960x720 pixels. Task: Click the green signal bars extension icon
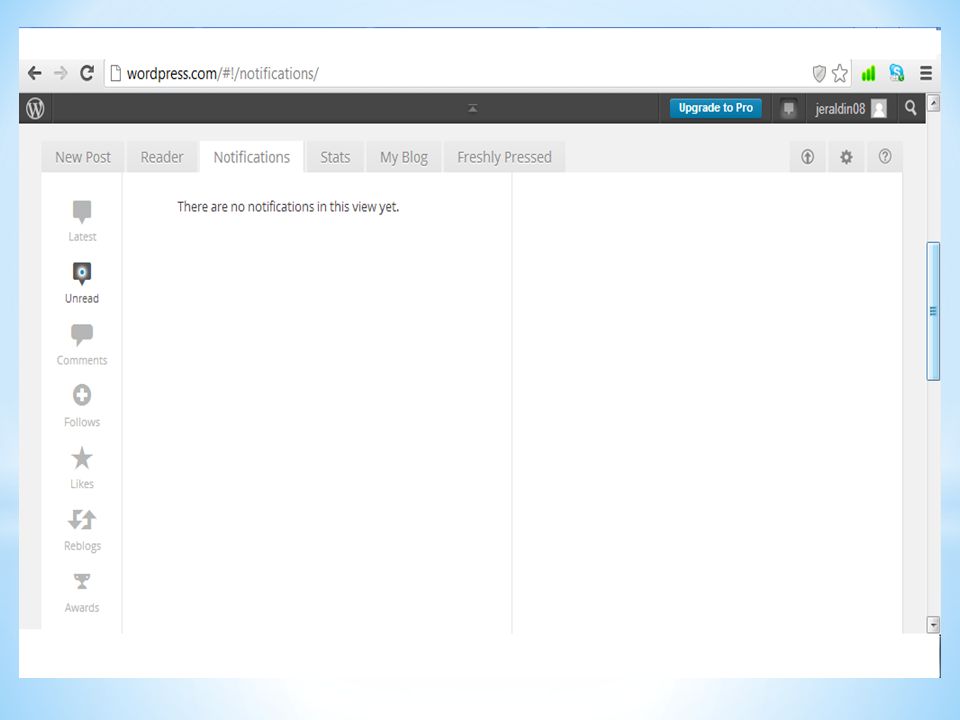pyautogui.click(x=868, y=73)
